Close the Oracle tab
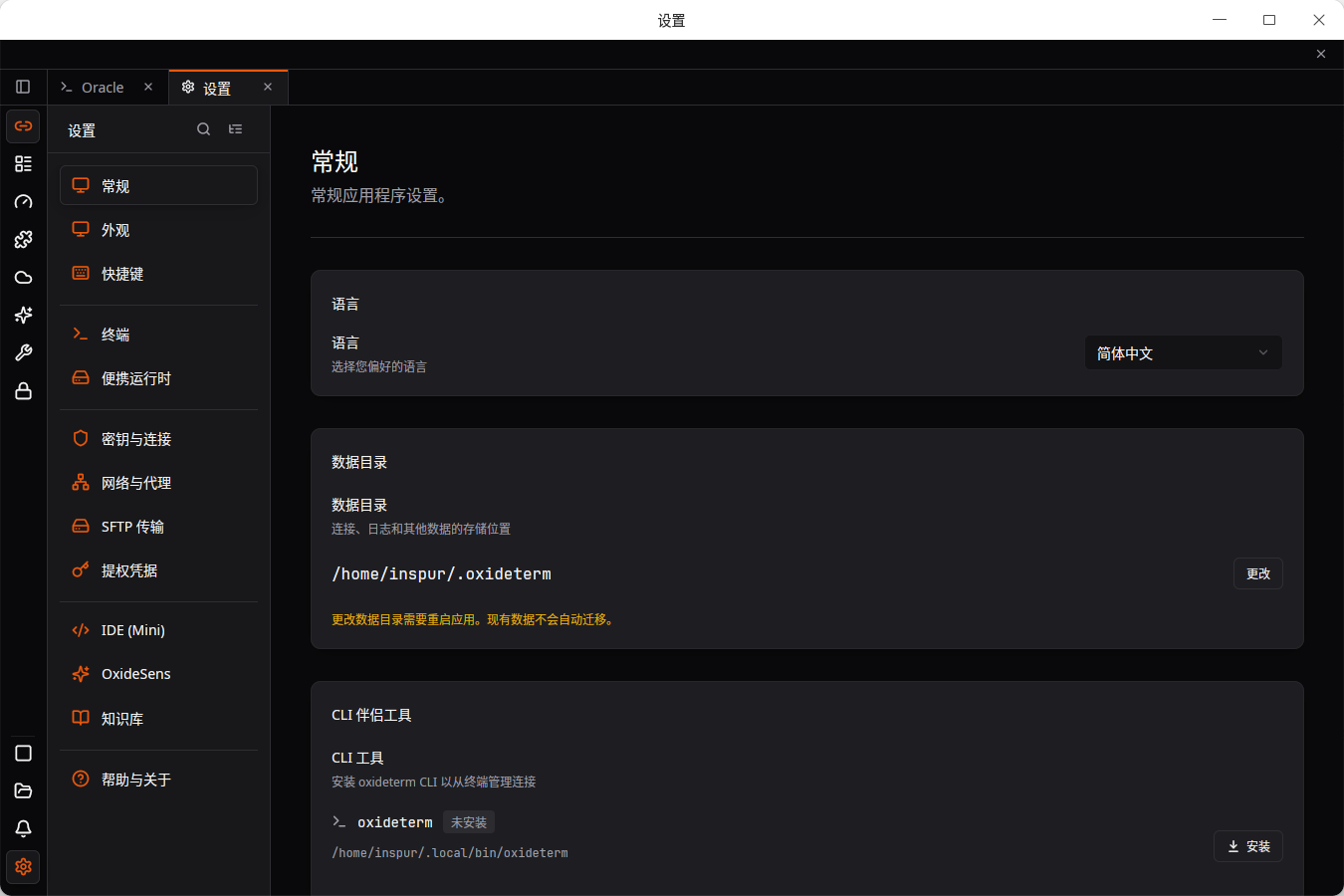The width and height of the screenshot is (1344, 896). (148, 87)
